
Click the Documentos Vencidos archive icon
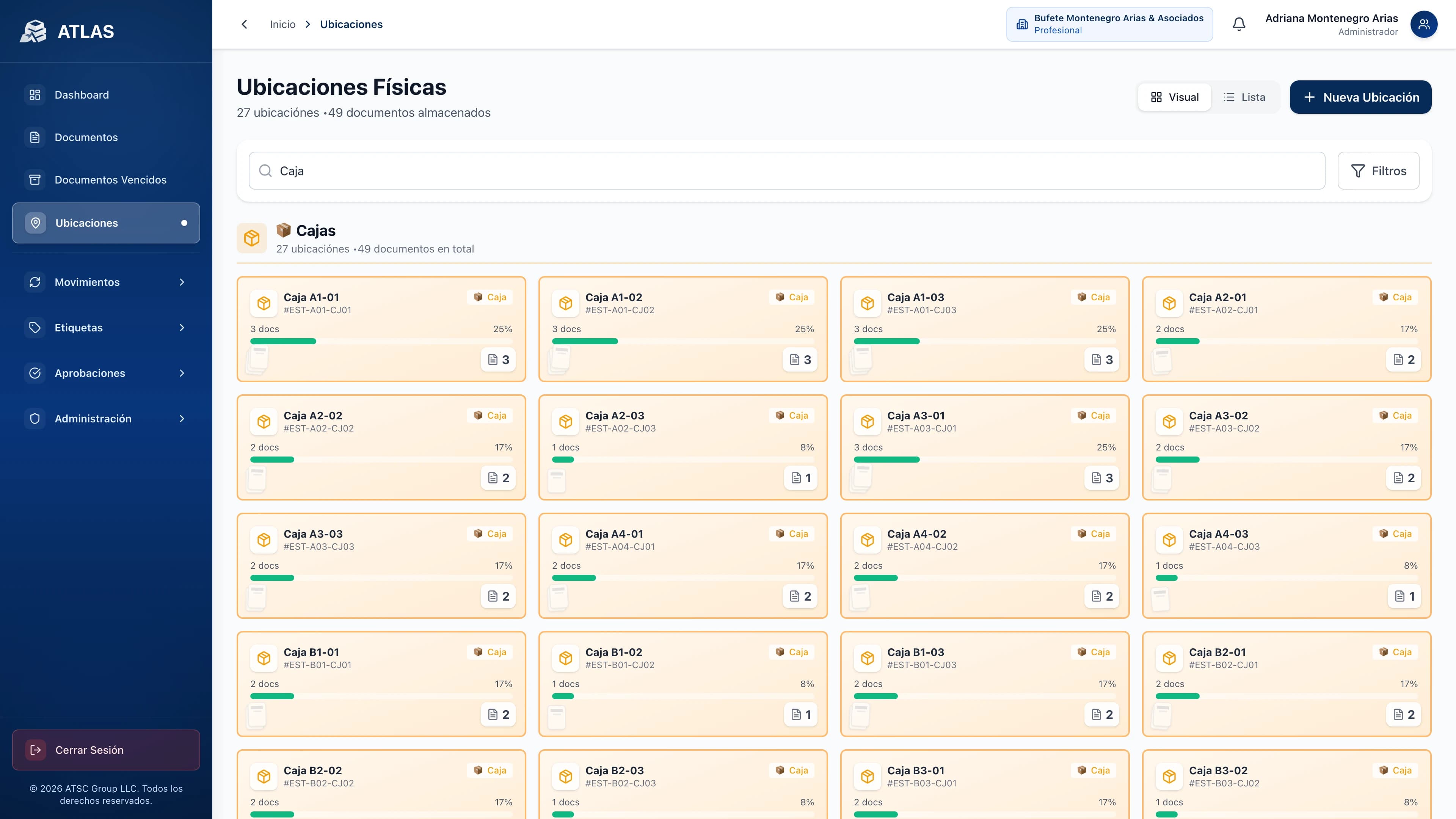[x=35, y=180]
